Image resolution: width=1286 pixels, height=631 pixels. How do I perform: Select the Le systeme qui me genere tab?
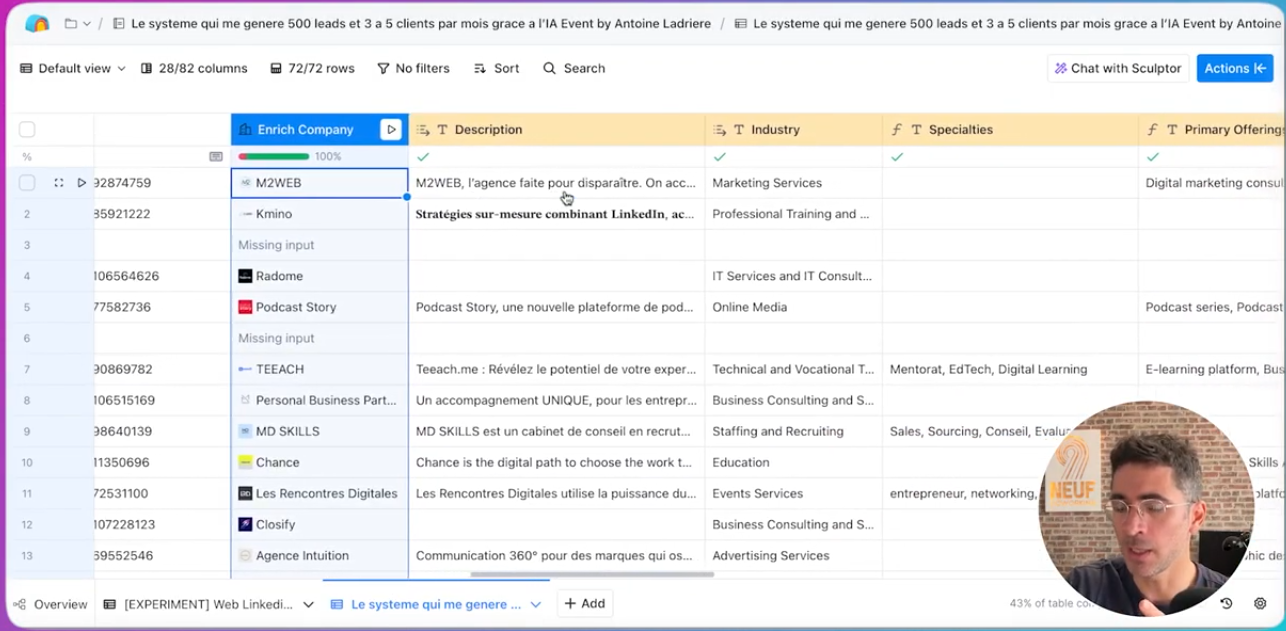coord(426,604)
